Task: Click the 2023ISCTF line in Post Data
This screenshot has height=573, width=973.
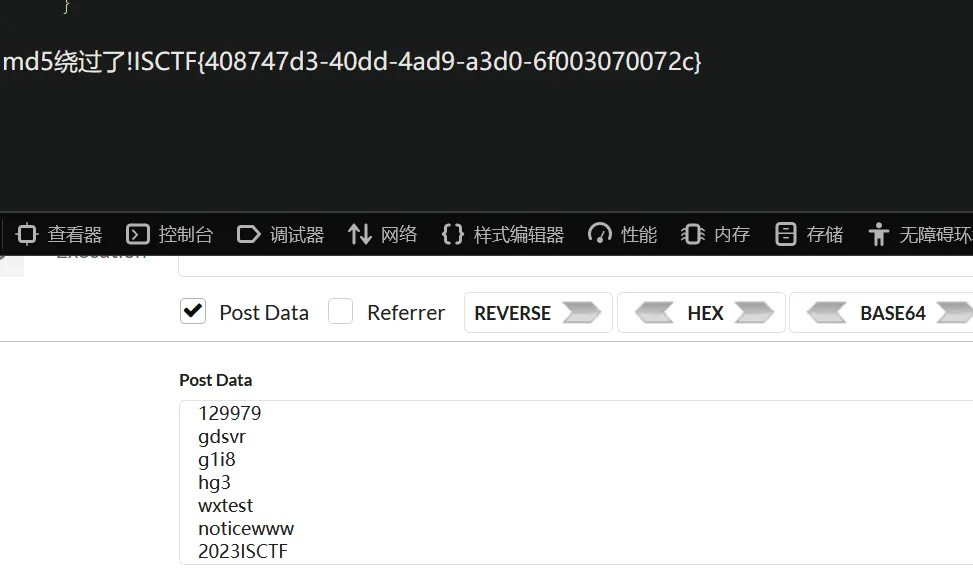Action: tap(243, 551)
